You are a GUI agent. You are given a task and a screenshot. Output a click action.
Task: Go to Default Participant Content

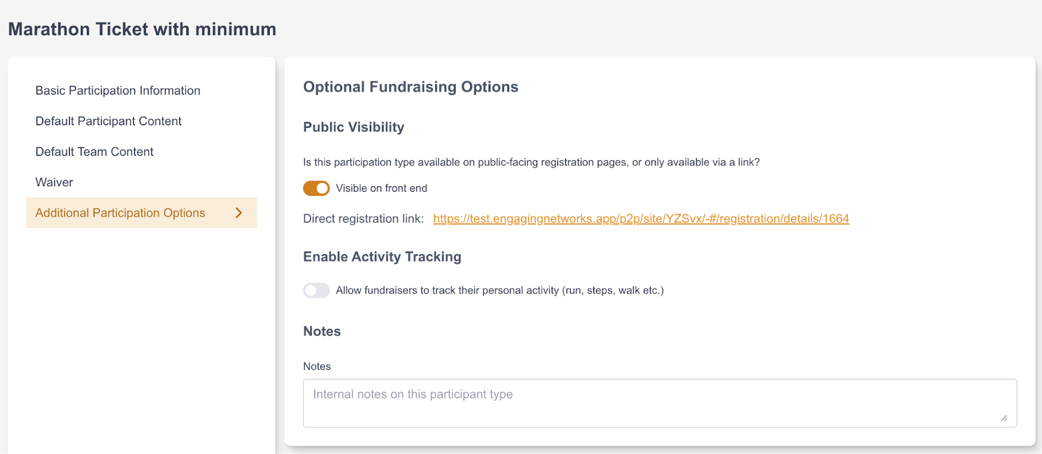[108, 121]
